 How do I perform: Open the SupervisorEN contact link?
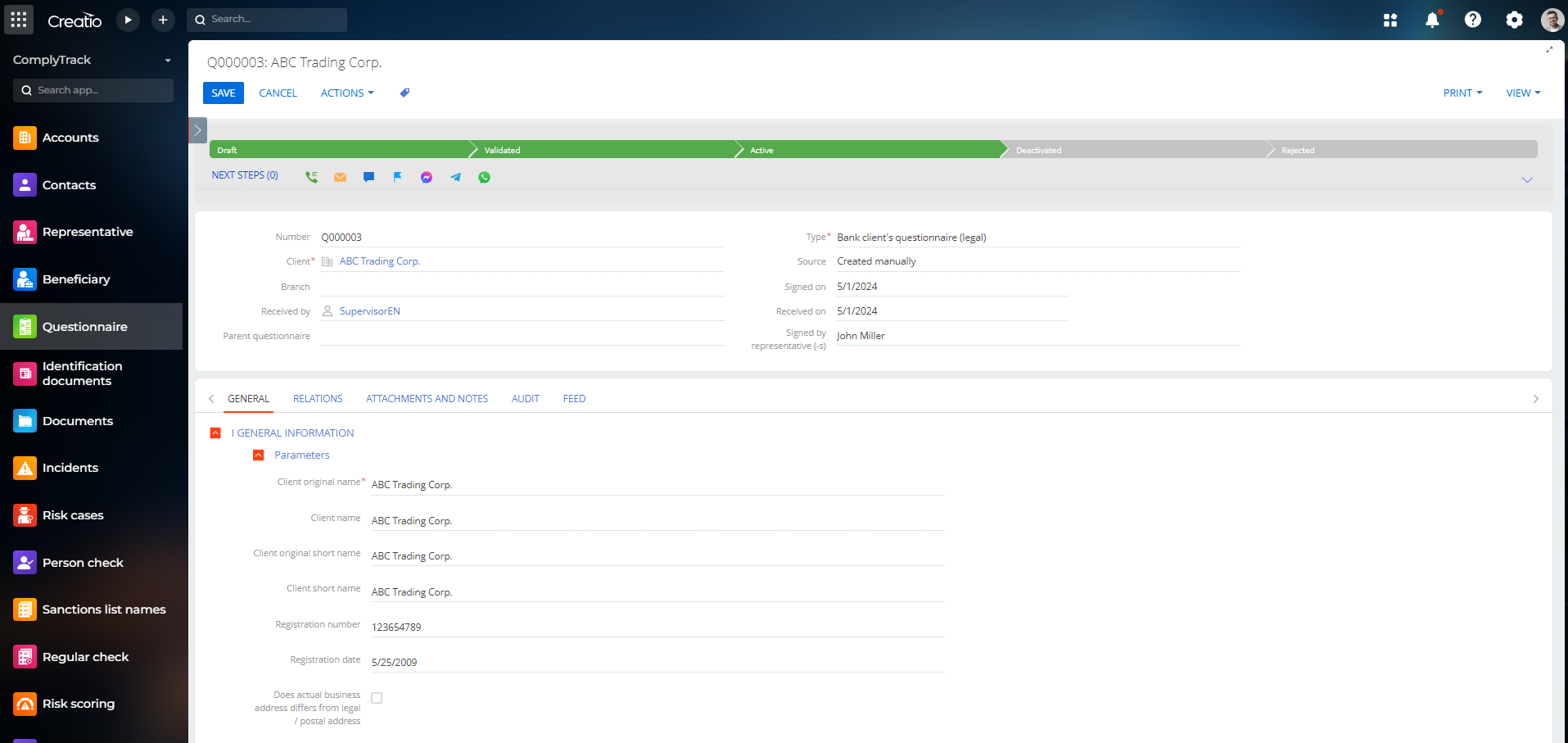(x=370, y=311)
